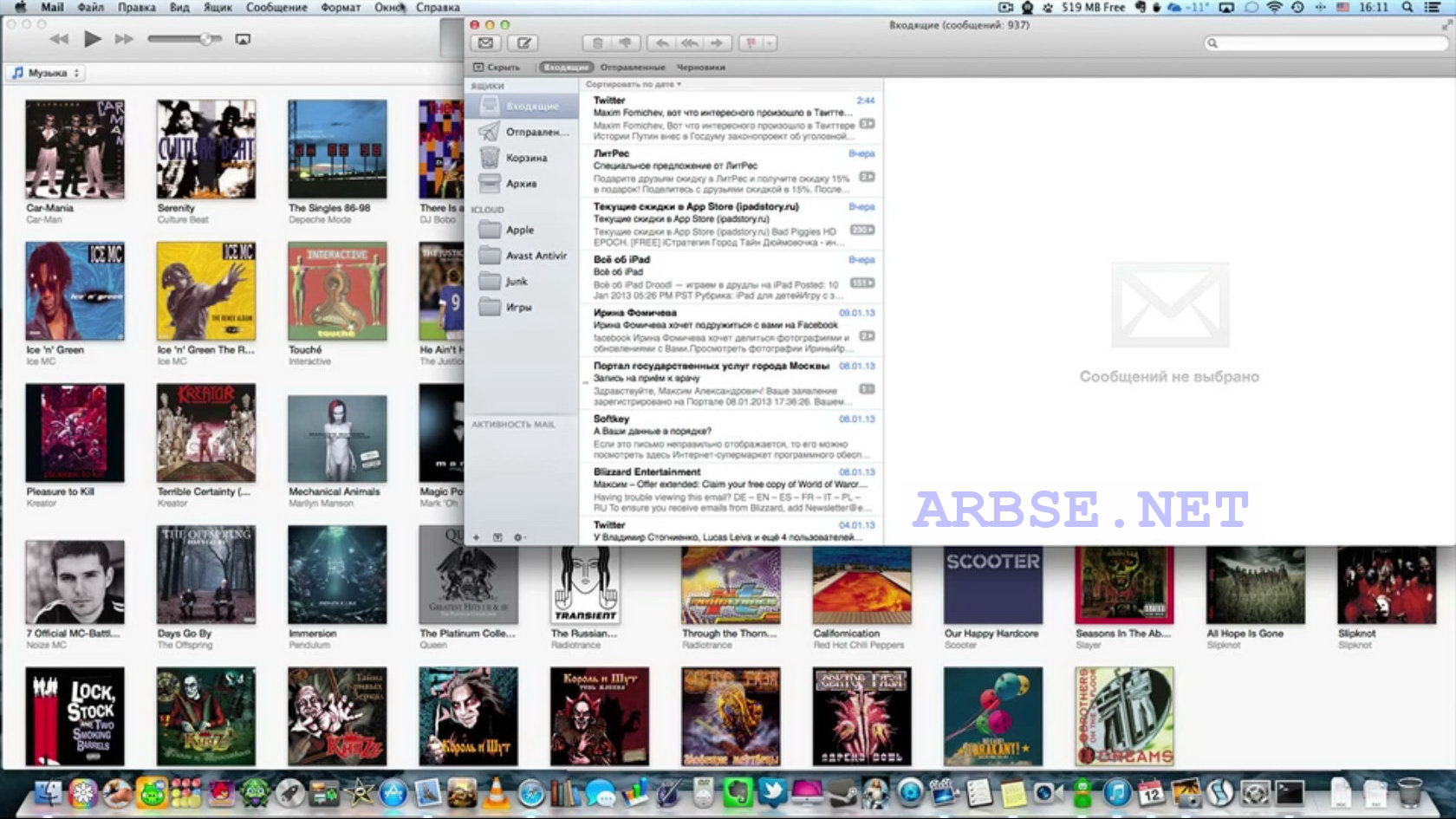Open Finder from the Dock
This screenshot has height=819, width=1456.
click(48, 792)
